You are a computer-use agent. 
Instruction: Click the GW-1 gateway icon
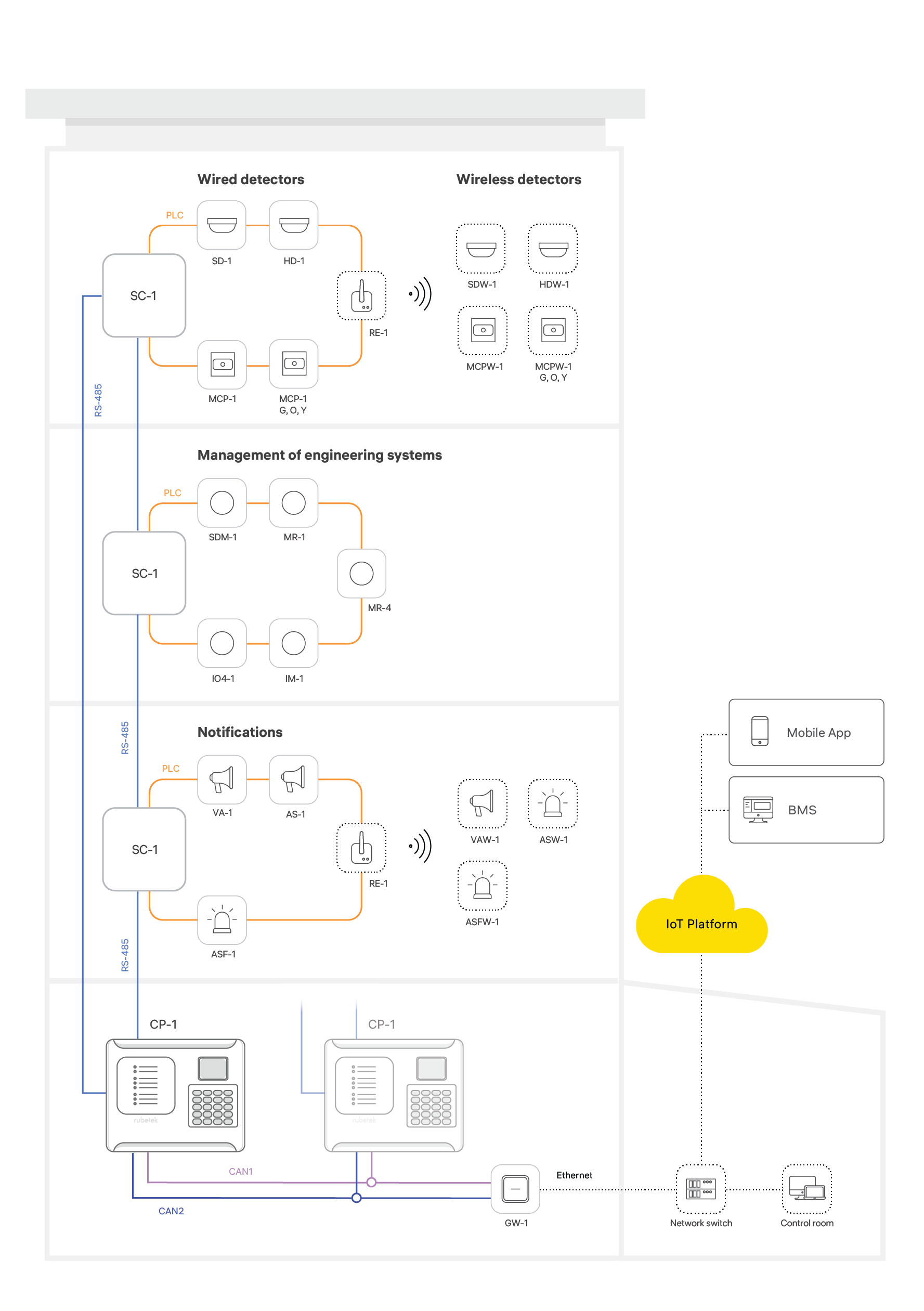(516, 1189)
